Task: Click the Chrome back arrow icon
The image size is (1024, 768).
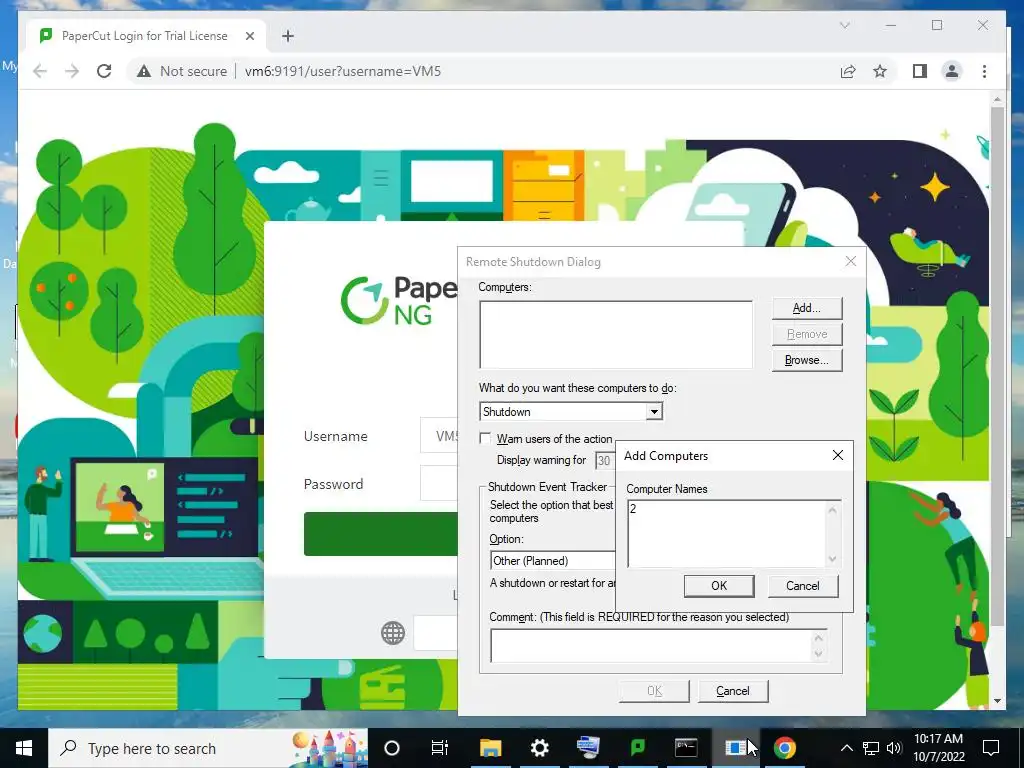Action: pos(40,71)
